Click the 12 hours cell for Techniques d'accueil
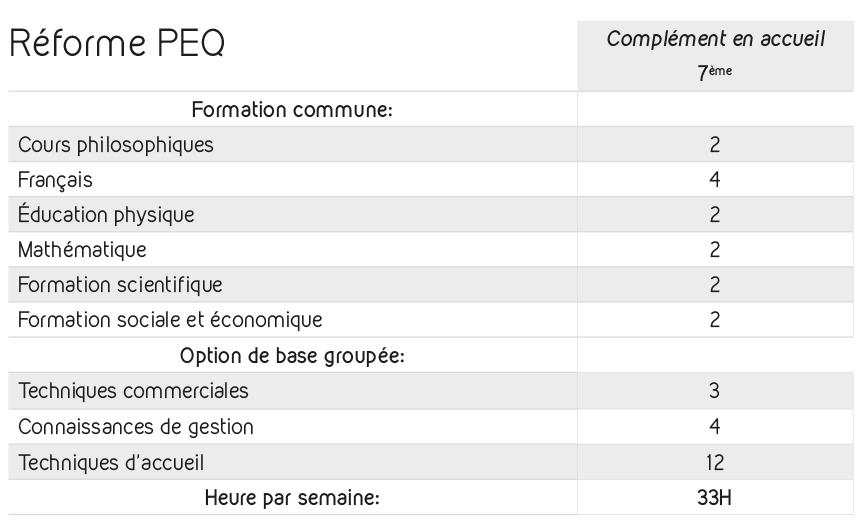The height and width of the screenshot is (523, 862). coord(715,463)
